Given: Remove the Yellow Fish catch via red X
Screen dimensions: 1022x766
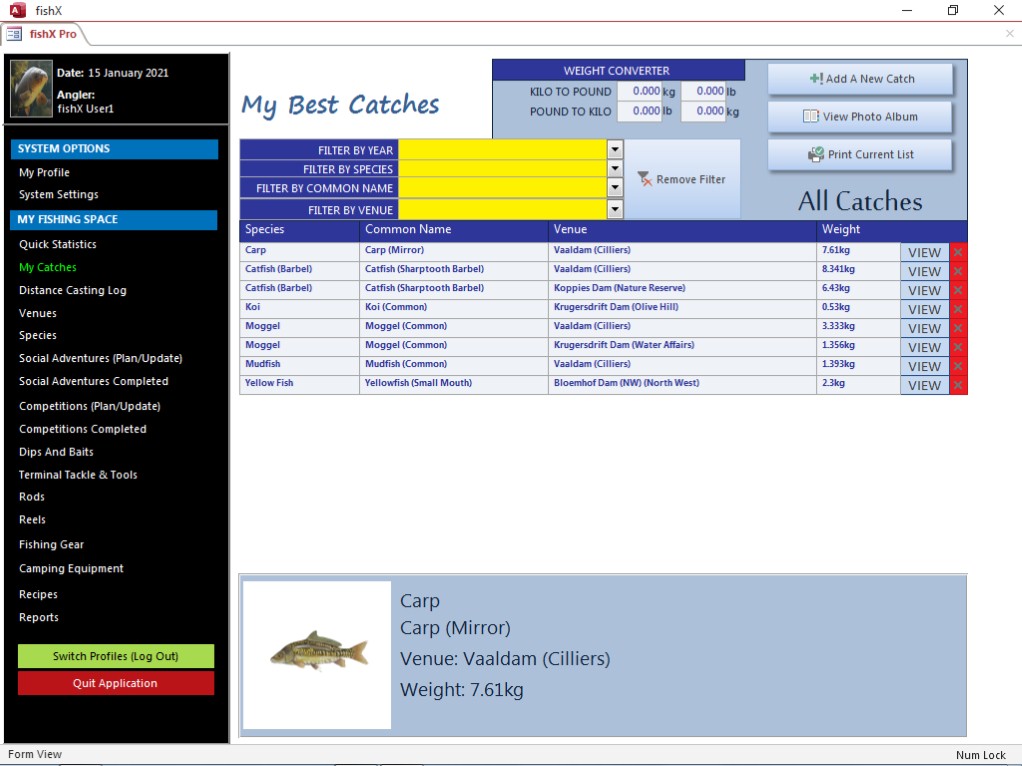Looking at the screenshot, I should pyautogui.click(x=958, y=385).
